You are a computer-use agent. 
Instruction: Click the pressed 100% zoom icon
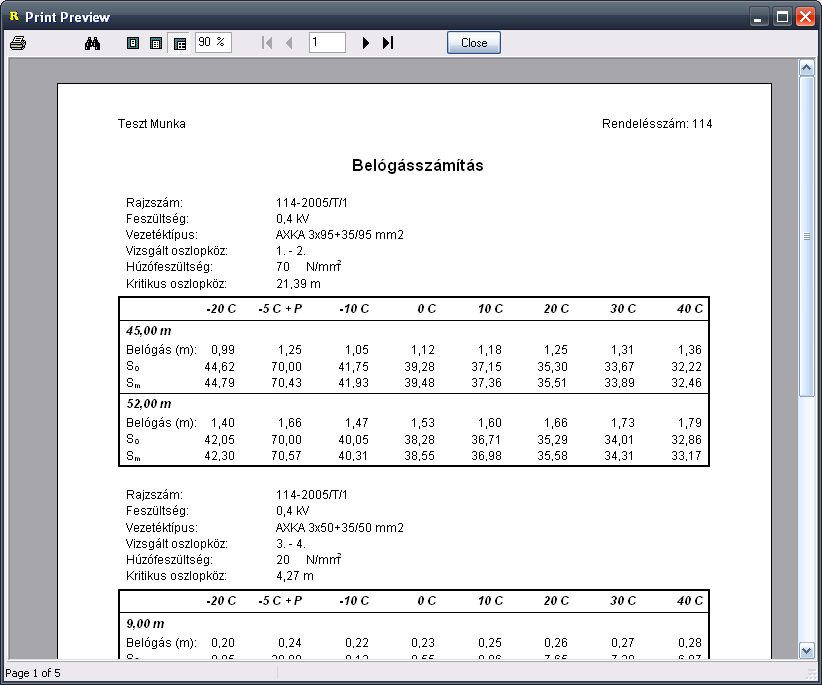click(x=180, y=43)
